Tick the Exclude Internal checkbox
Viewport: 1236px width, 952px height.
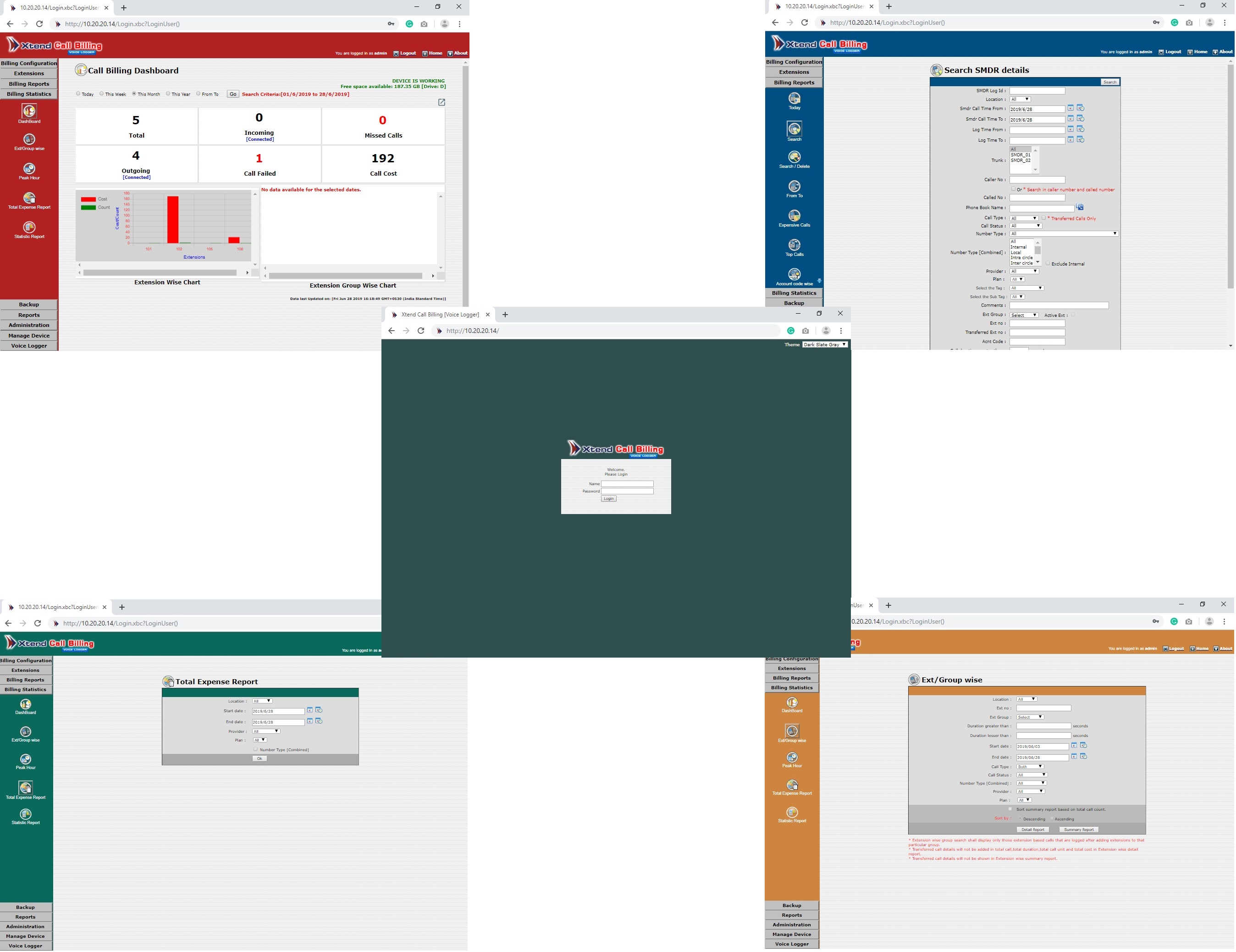click(1048, 264)
